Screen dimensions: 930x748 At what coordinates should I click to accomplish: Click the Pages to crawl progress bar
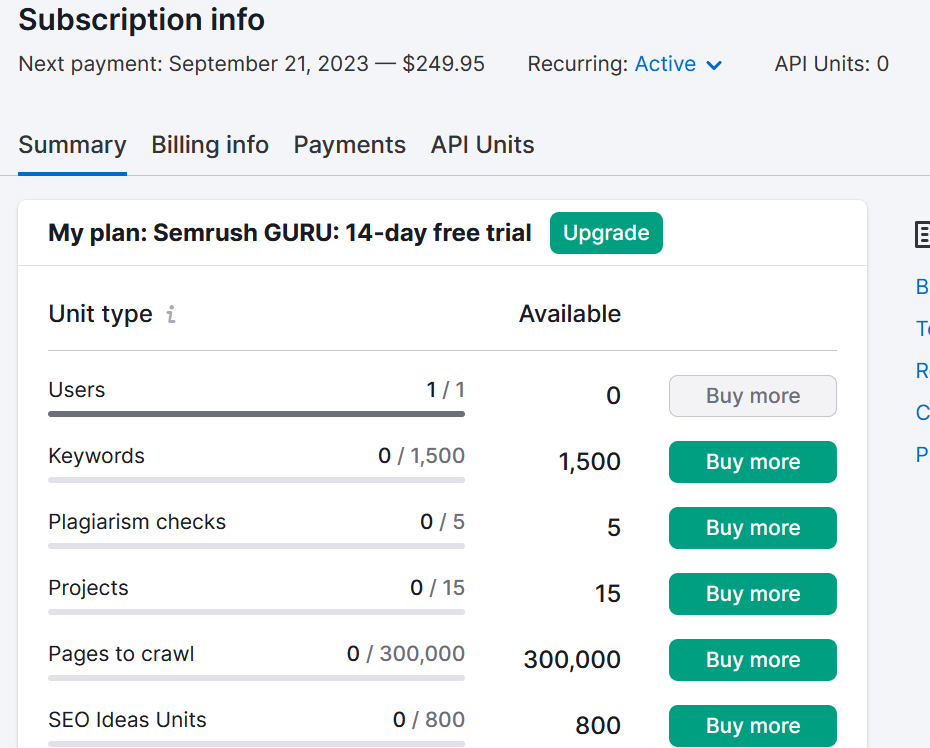pos(256,678)
